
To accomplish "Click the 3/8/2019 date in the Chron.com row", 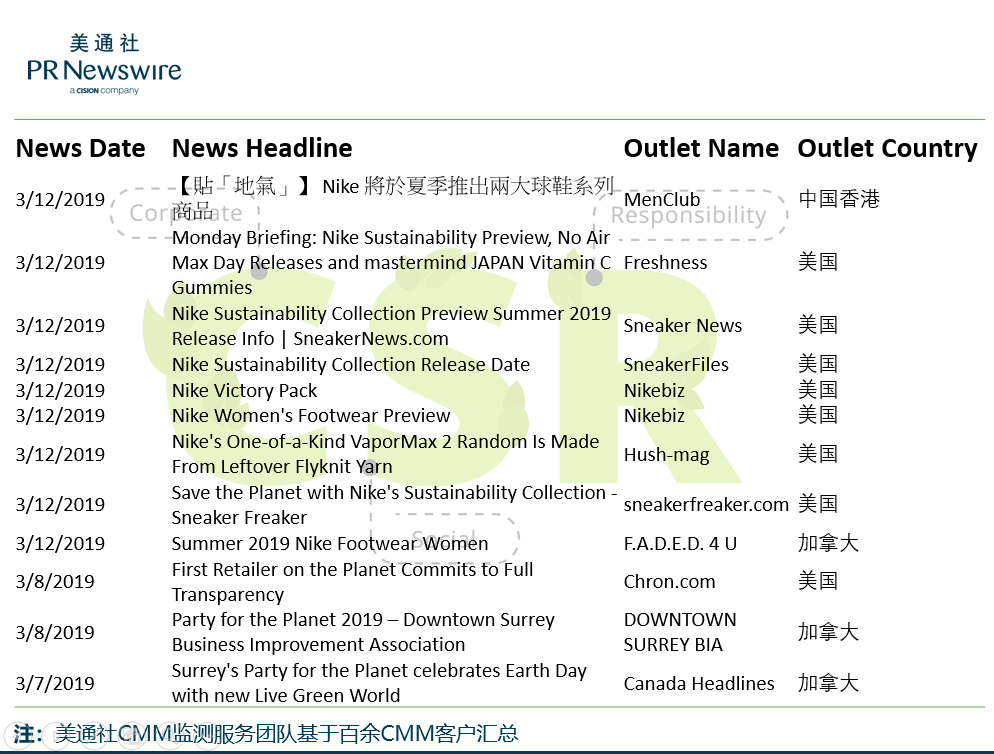I will pyautogui.click(x=55, y=582).
